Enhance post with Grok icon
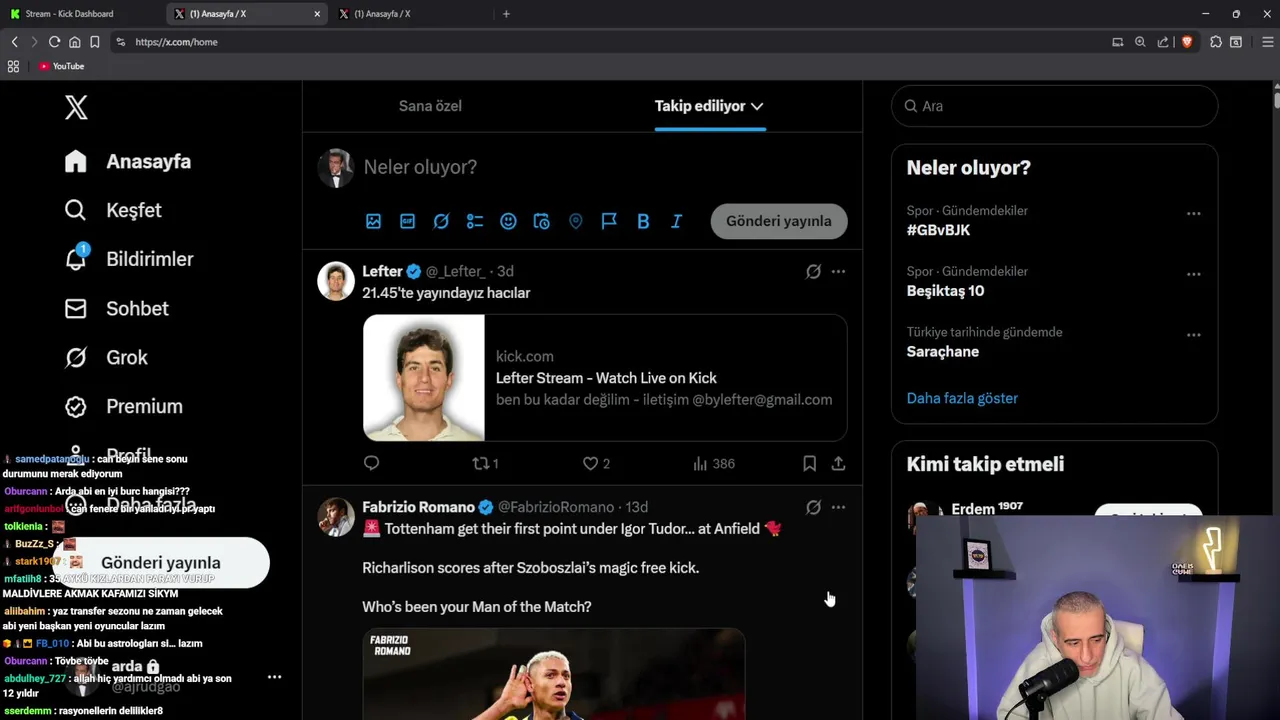Image resolution: width=1280 pixels, height=720 pixels. tap(441, 221)
